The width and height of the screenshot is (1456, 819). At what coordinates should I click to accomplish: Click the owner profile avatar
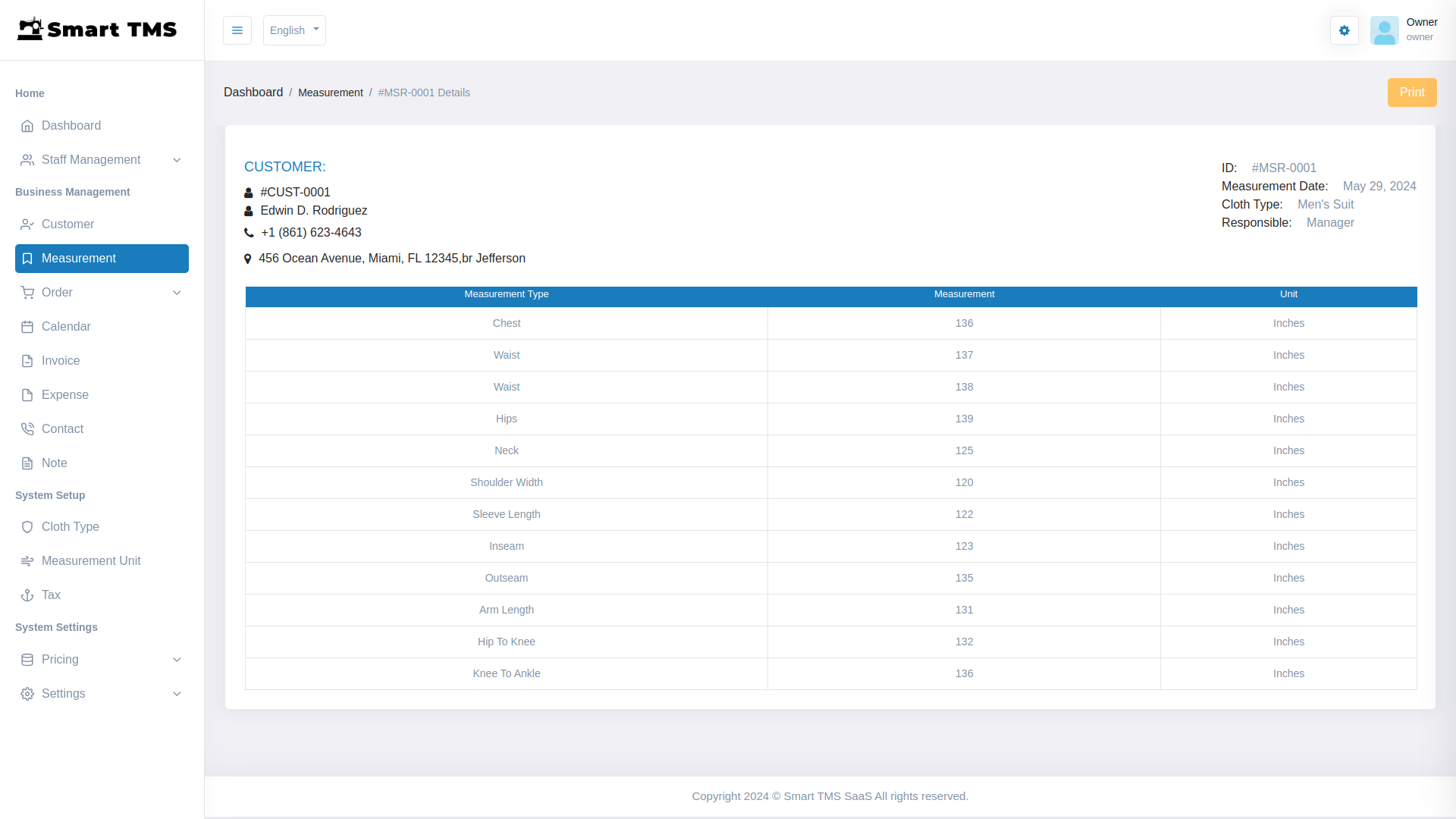point(1385,30)
